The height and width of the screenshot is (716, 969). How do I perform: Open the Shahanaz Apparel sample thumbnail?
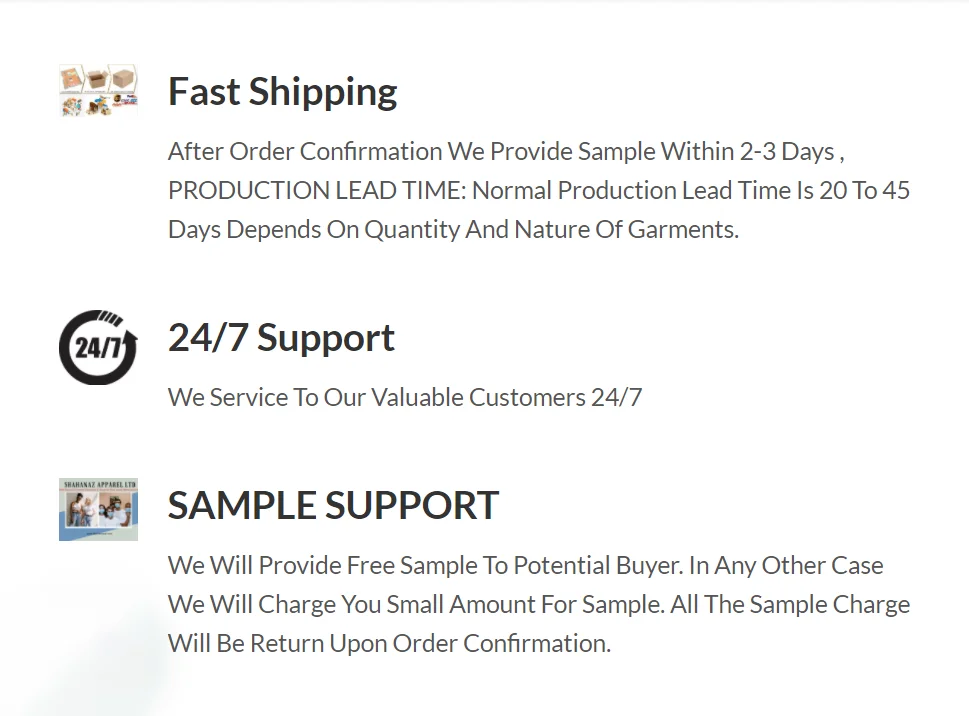[x=98, y=509]
